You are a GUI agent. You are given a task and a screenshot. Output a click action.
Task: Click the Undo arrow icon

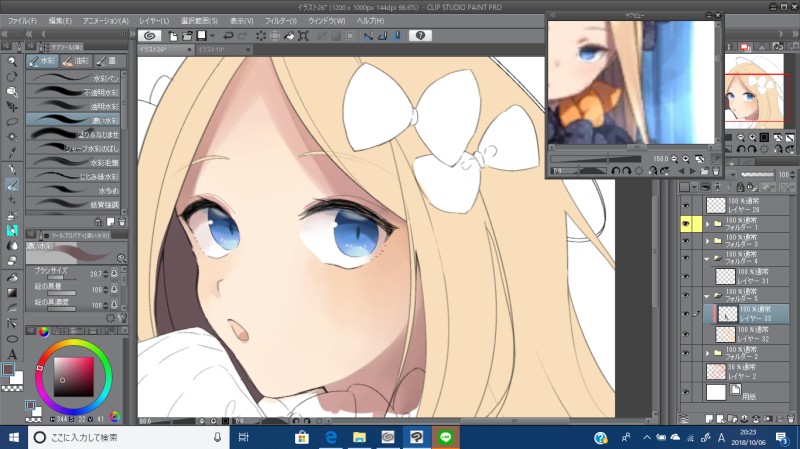228,36
